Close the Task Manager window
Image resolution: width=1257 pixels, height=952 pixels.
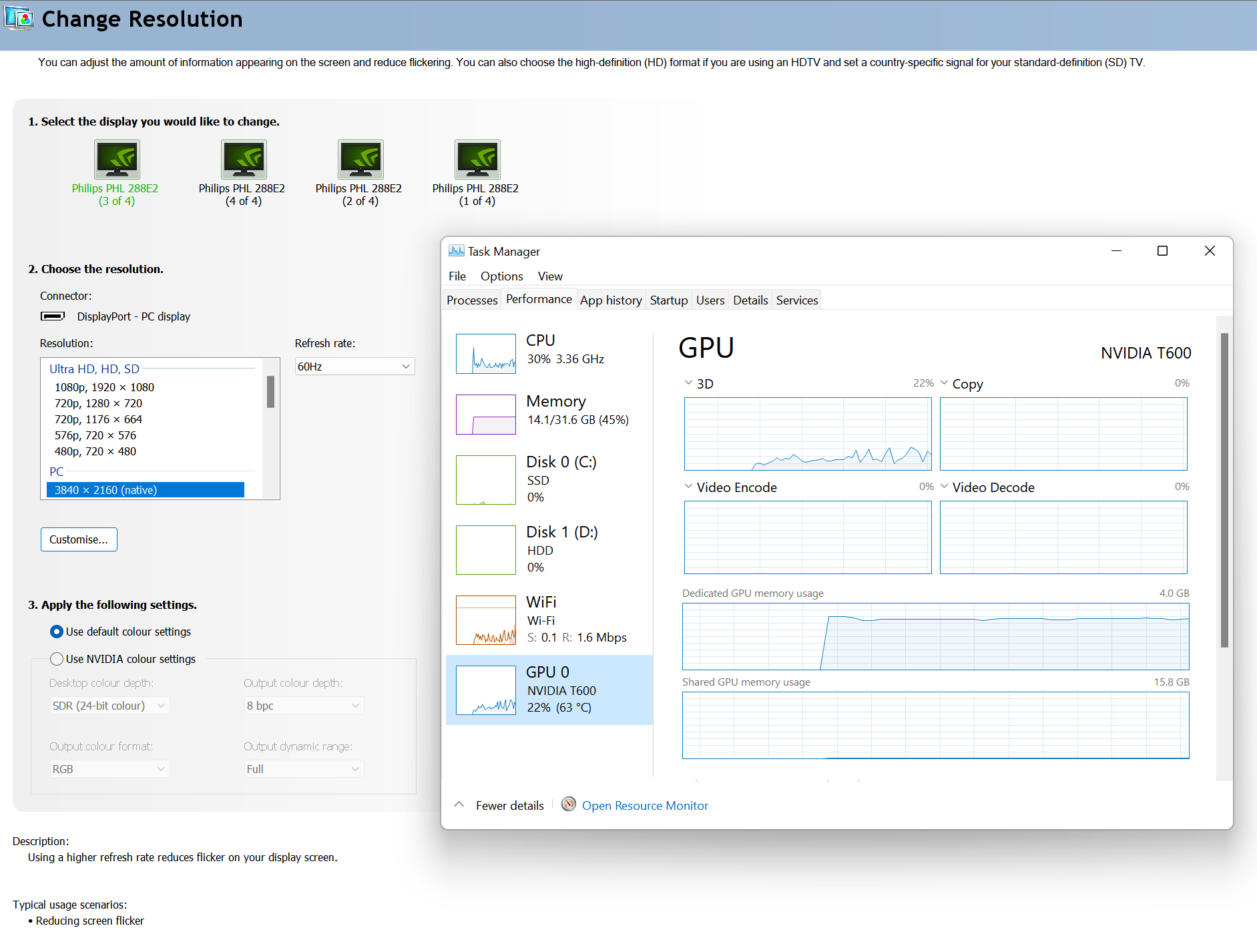1210,251
